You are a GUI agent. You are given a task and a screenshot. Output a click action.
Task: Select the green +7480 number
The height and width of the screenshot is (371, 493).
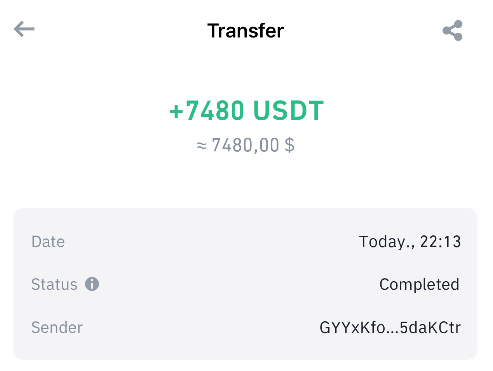tap(206, 110)
